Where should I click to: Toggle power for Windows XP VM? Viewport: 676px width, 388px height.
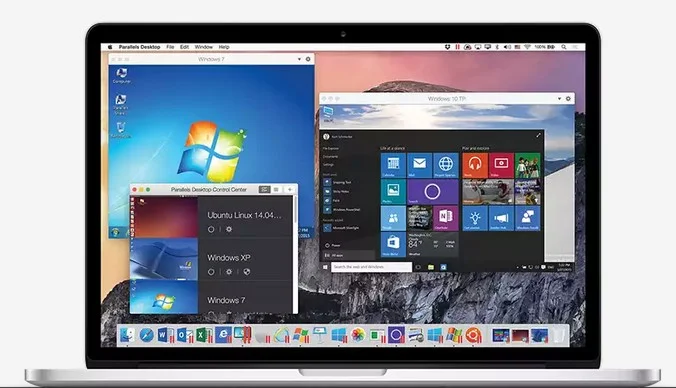[211, 272]
